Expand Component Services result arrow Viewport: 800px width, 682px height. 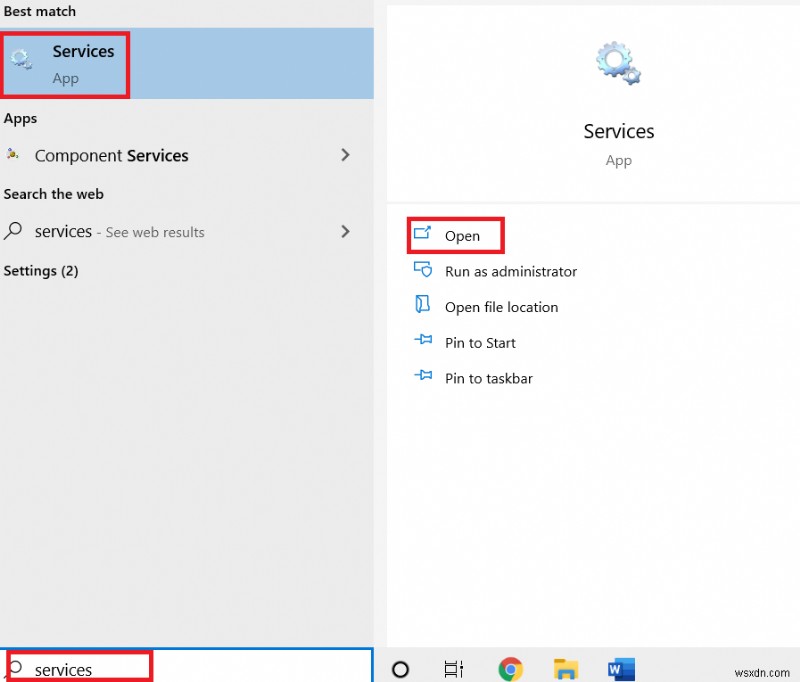tap(345, 155)
